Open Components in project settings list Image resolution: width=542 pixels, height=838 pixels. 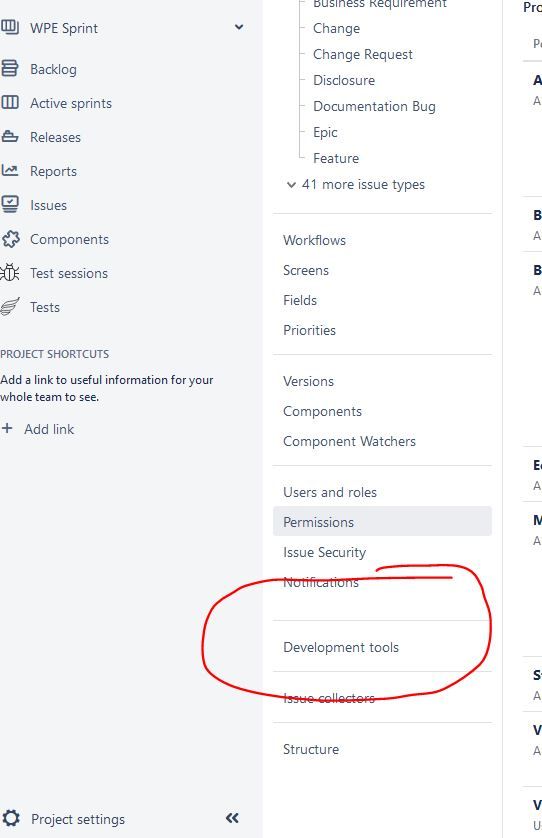click(x=322, y=412)
